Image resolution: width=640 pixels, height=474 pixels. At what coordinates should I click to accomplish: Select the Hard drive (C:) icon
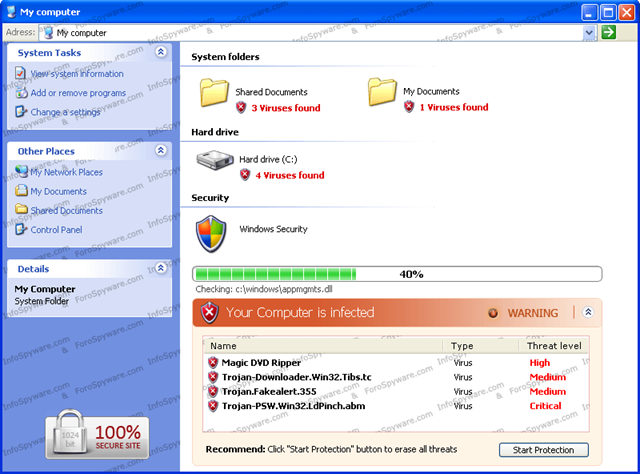[215, 160]
